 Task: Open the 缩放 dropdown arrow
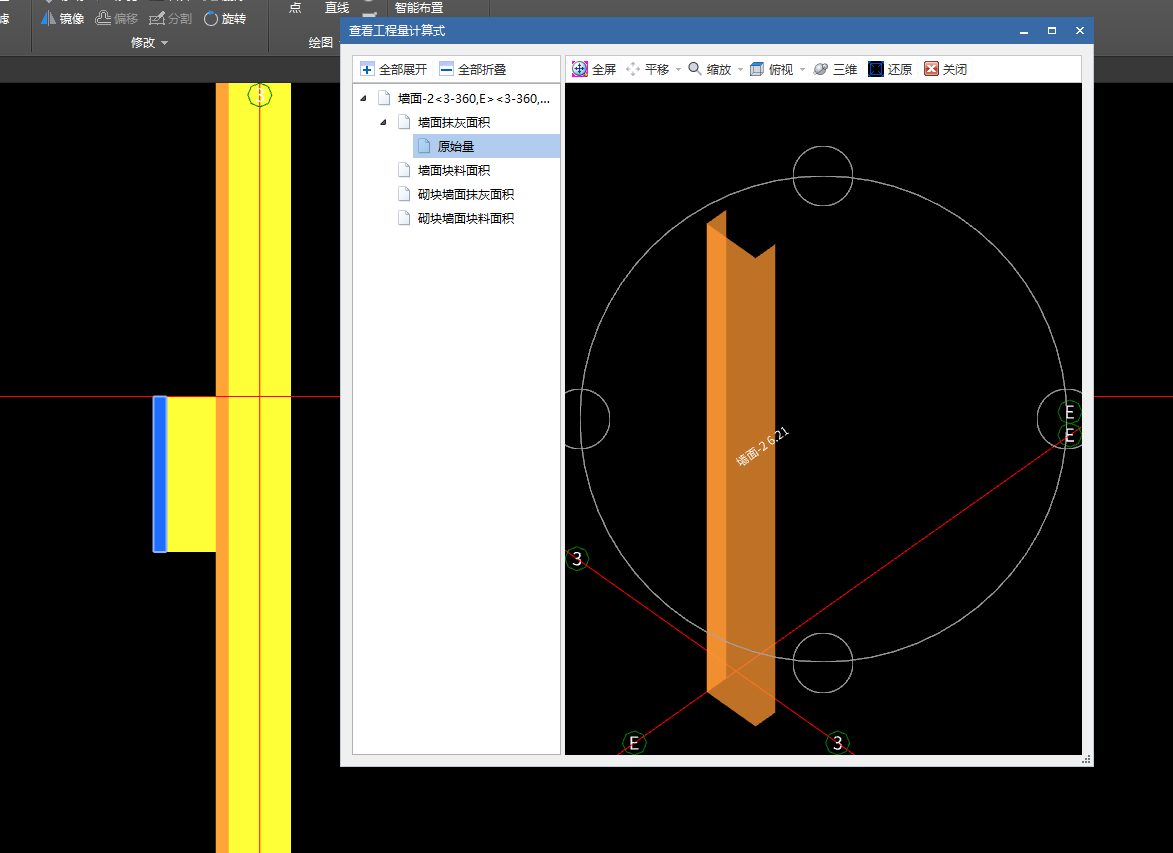(x=741, y=70)
